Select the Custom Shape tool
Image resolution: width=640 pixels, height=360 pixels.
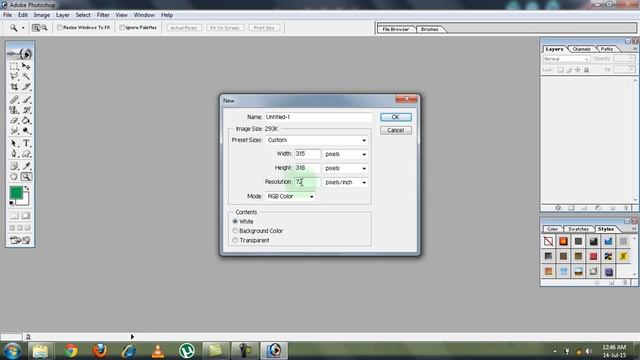(x=26, y=154)
